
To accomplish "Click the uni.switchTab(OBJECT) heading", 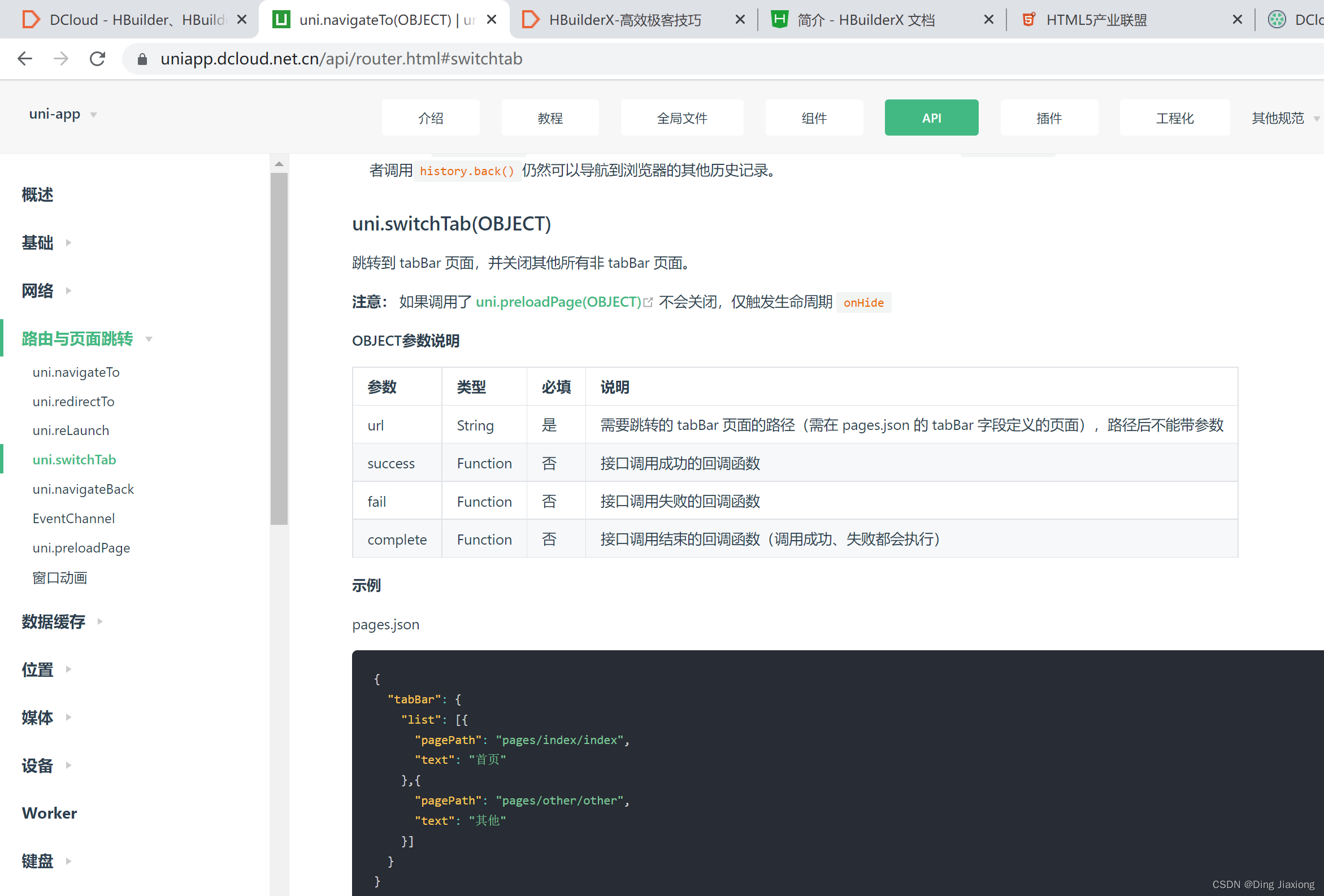I will point(451,224).
